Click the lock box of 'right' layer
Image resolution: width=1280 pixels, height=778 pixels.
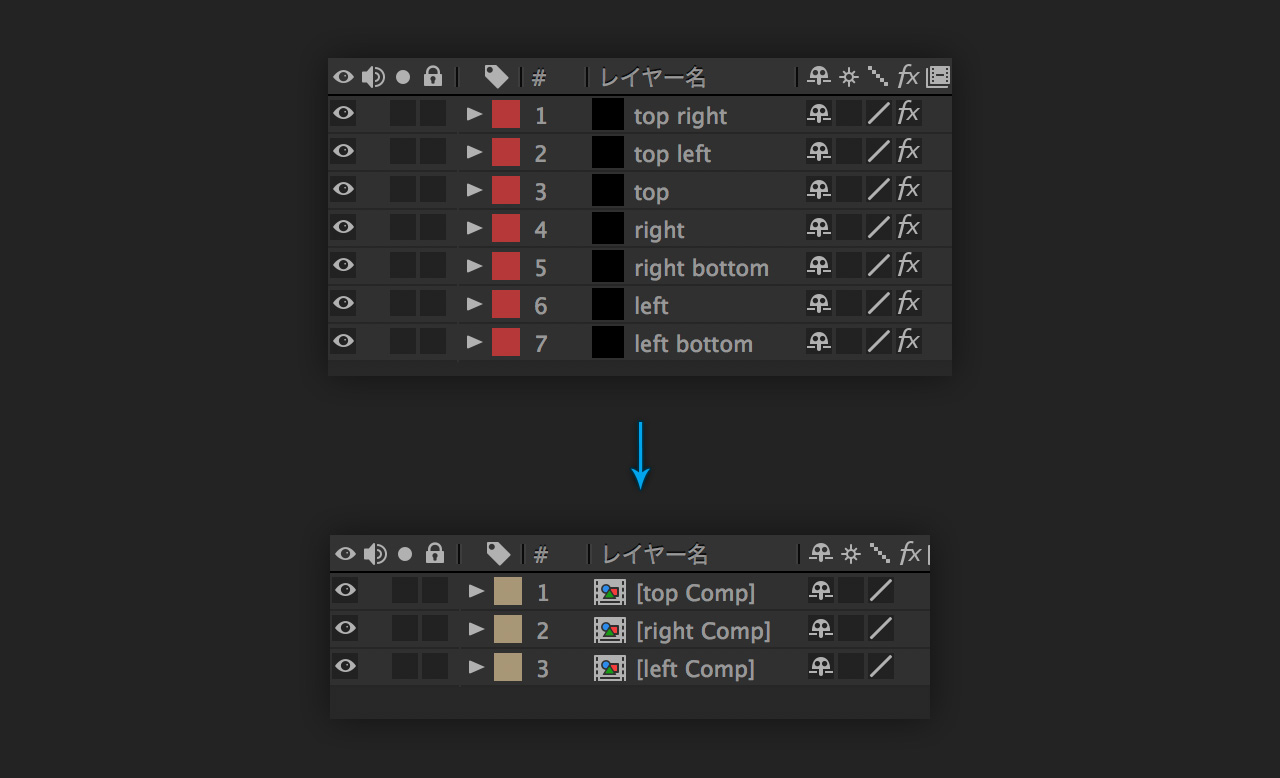point(433,228)
